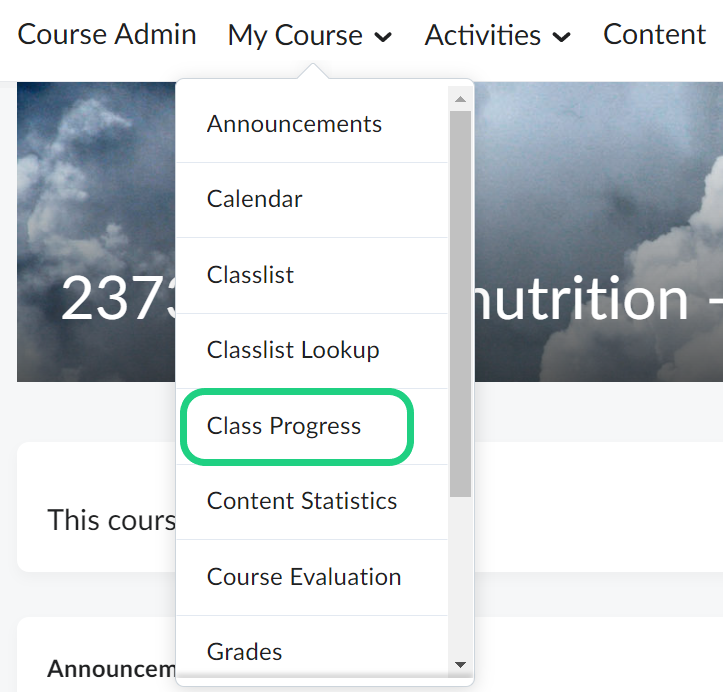Open Calendar from the dropdown menu

point(254,199)
